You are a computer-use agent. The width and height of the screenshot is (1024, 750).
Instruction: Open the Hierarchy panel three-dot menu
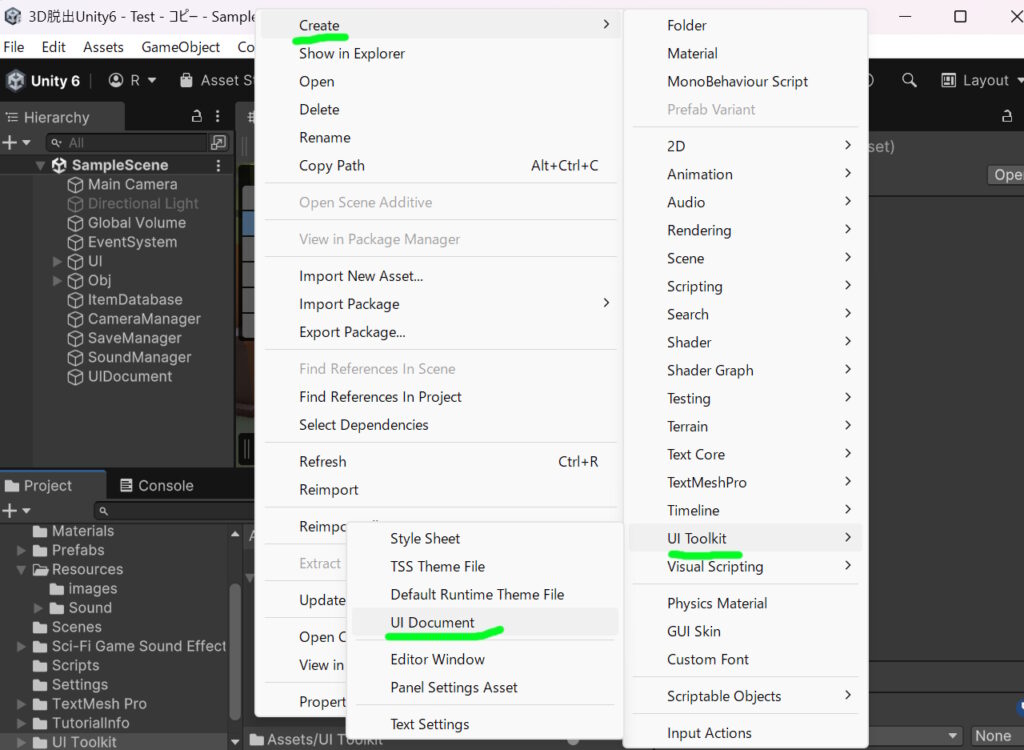click(x=217, y=116)
